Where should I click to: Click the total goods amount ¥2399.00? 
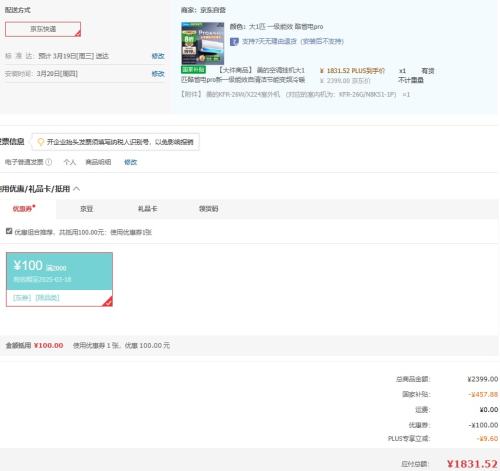pos(483,379)
